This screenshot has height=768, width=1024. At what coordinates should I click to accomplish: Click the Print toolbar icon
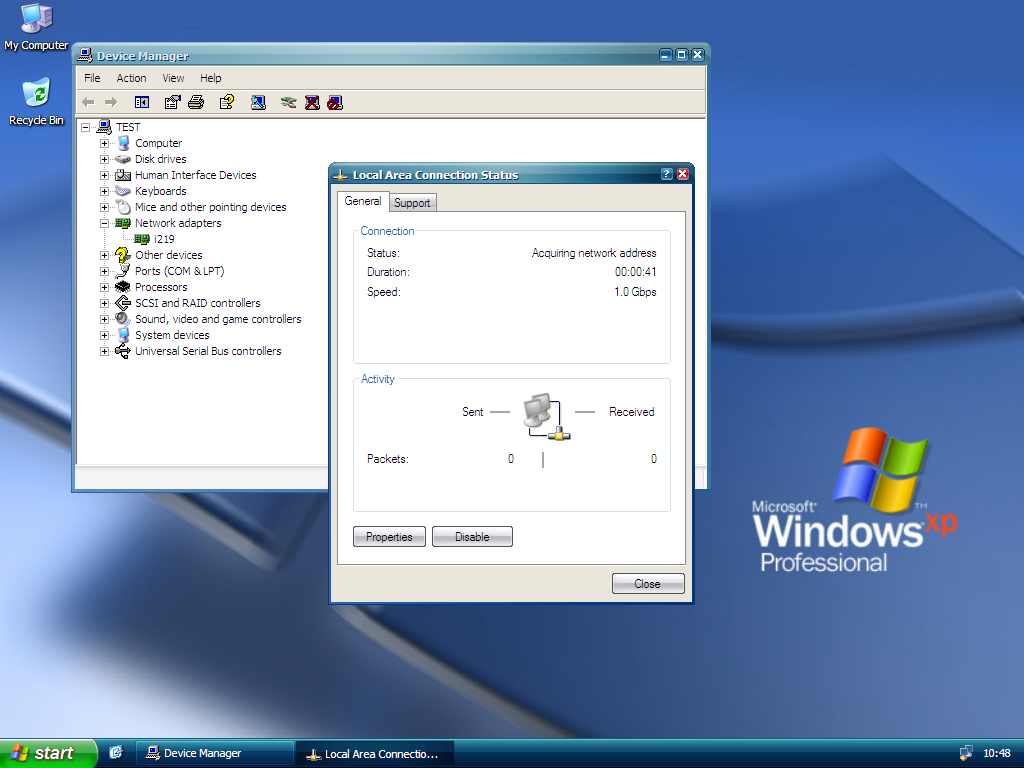196,103
